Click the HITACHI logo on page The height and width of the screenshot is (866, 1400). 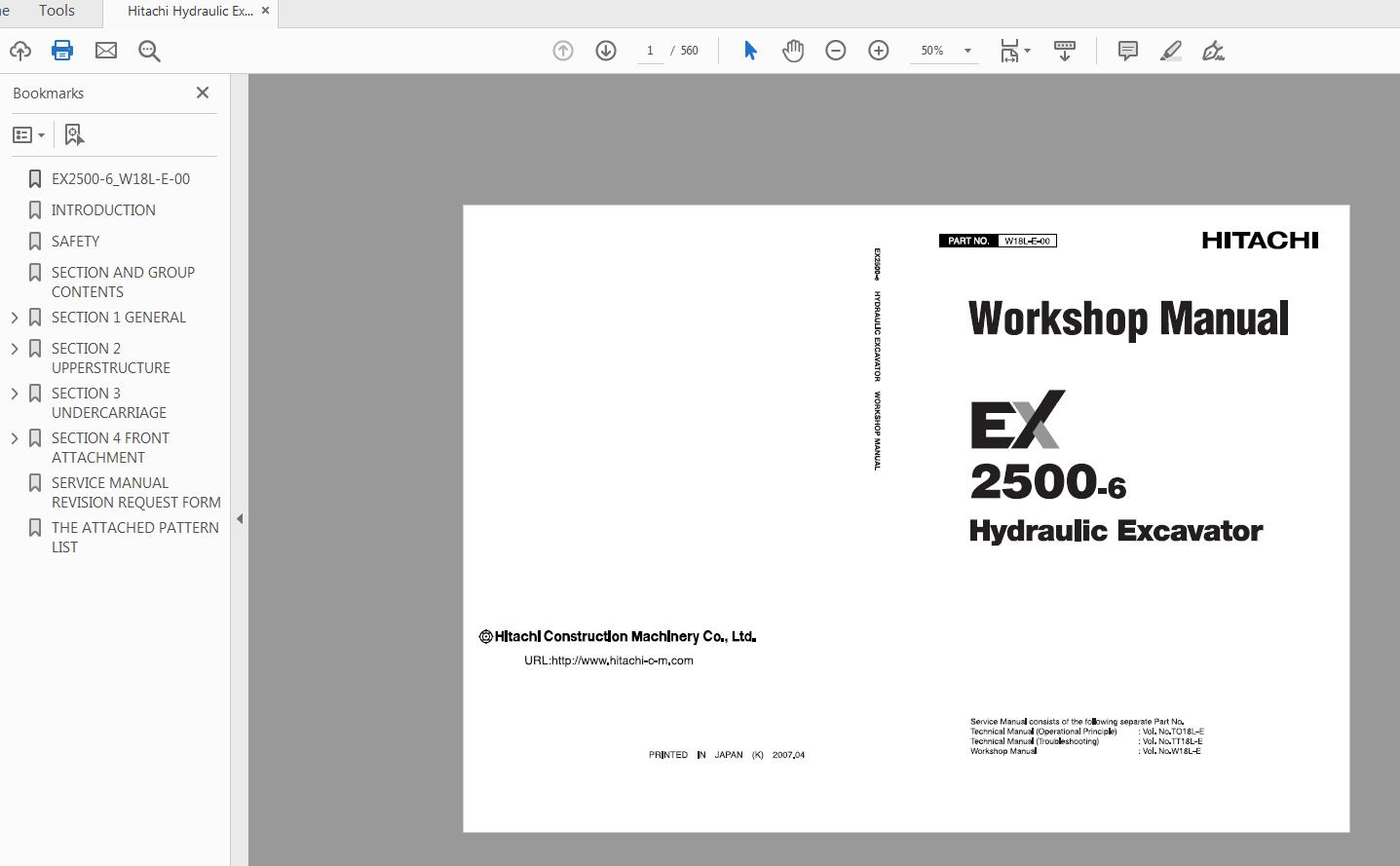tap(1260, 241)
